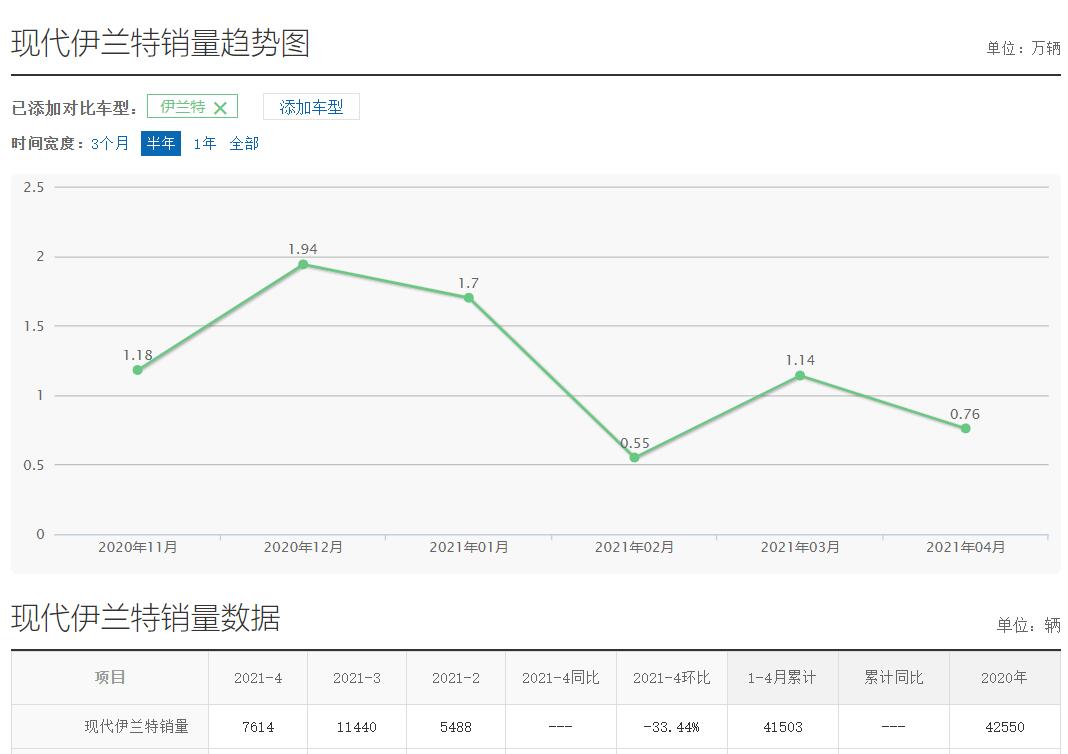Click the 2021年02月 data point 0.55

click(x=634, y=458)
